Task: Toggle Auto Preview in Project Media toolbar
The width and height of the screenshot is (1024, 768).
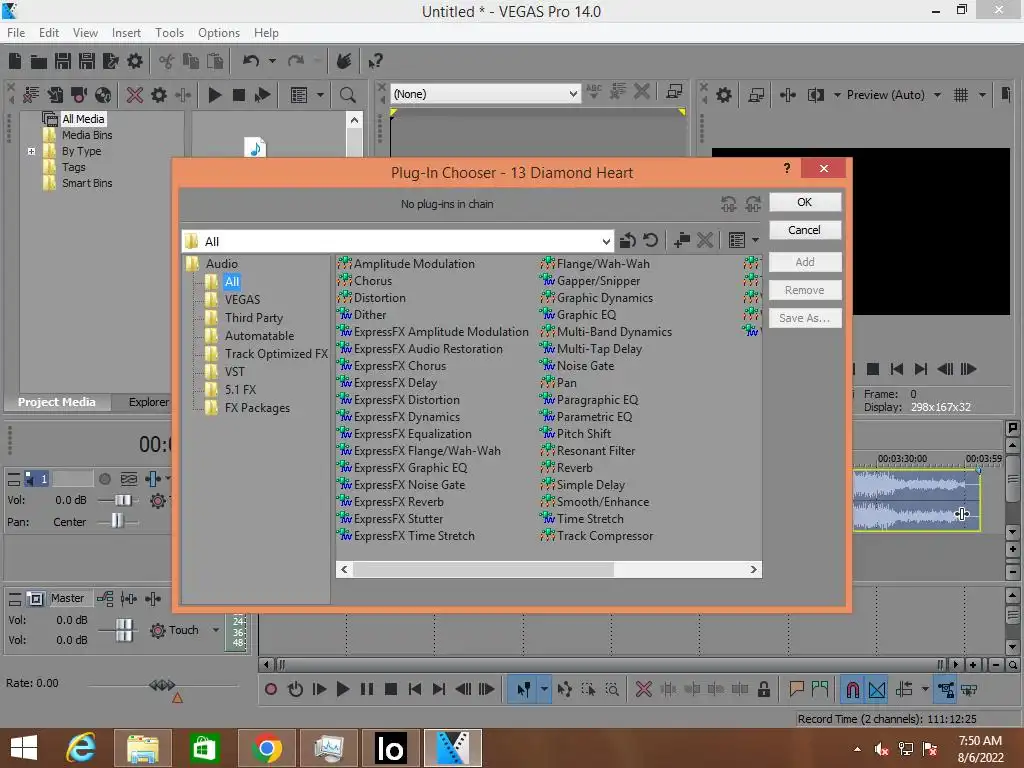Action: [263, 95]
